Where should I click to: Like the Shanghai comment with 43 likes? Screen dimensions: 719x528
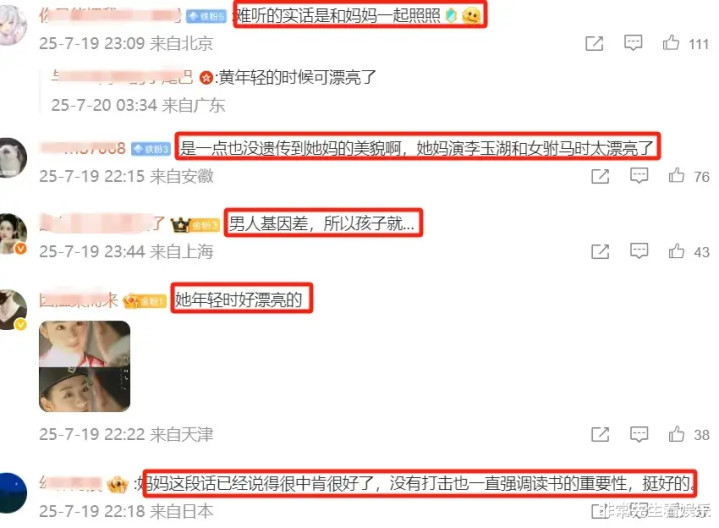tap(676, 251)
